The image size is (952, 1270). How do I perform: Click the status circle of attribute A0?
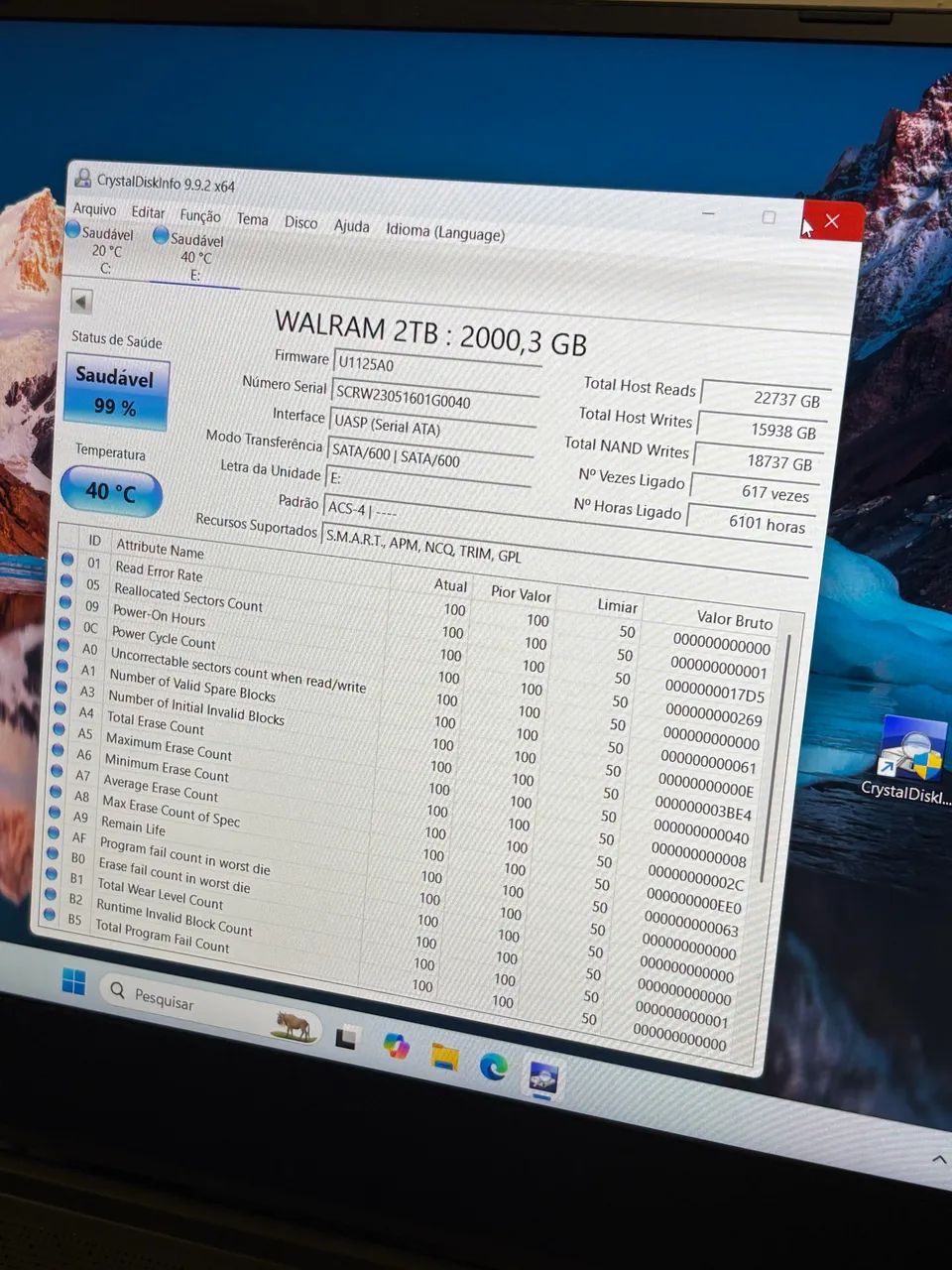pyautogui.click(x=62, y=645)
